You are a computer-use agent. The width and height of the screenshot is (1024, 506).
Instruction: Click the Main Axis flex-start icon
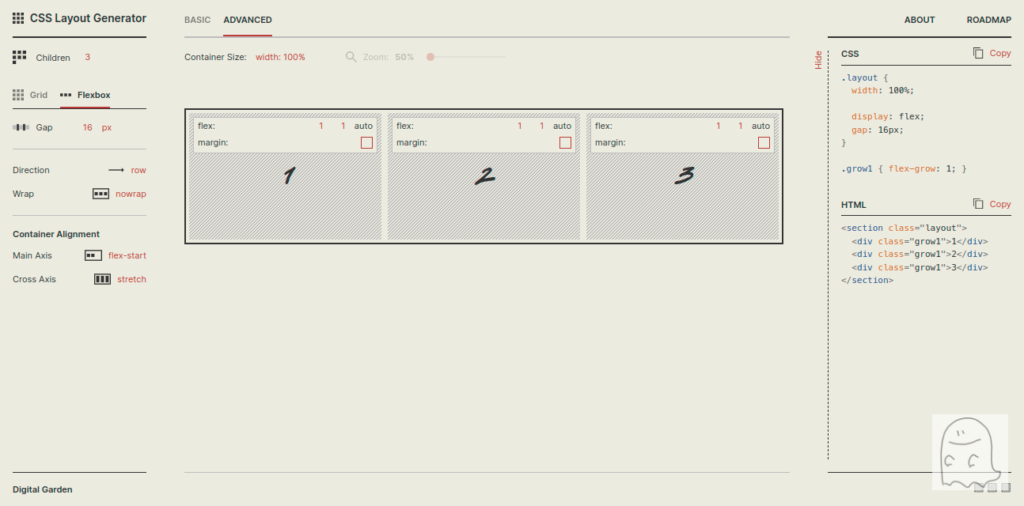coord(93,255)
